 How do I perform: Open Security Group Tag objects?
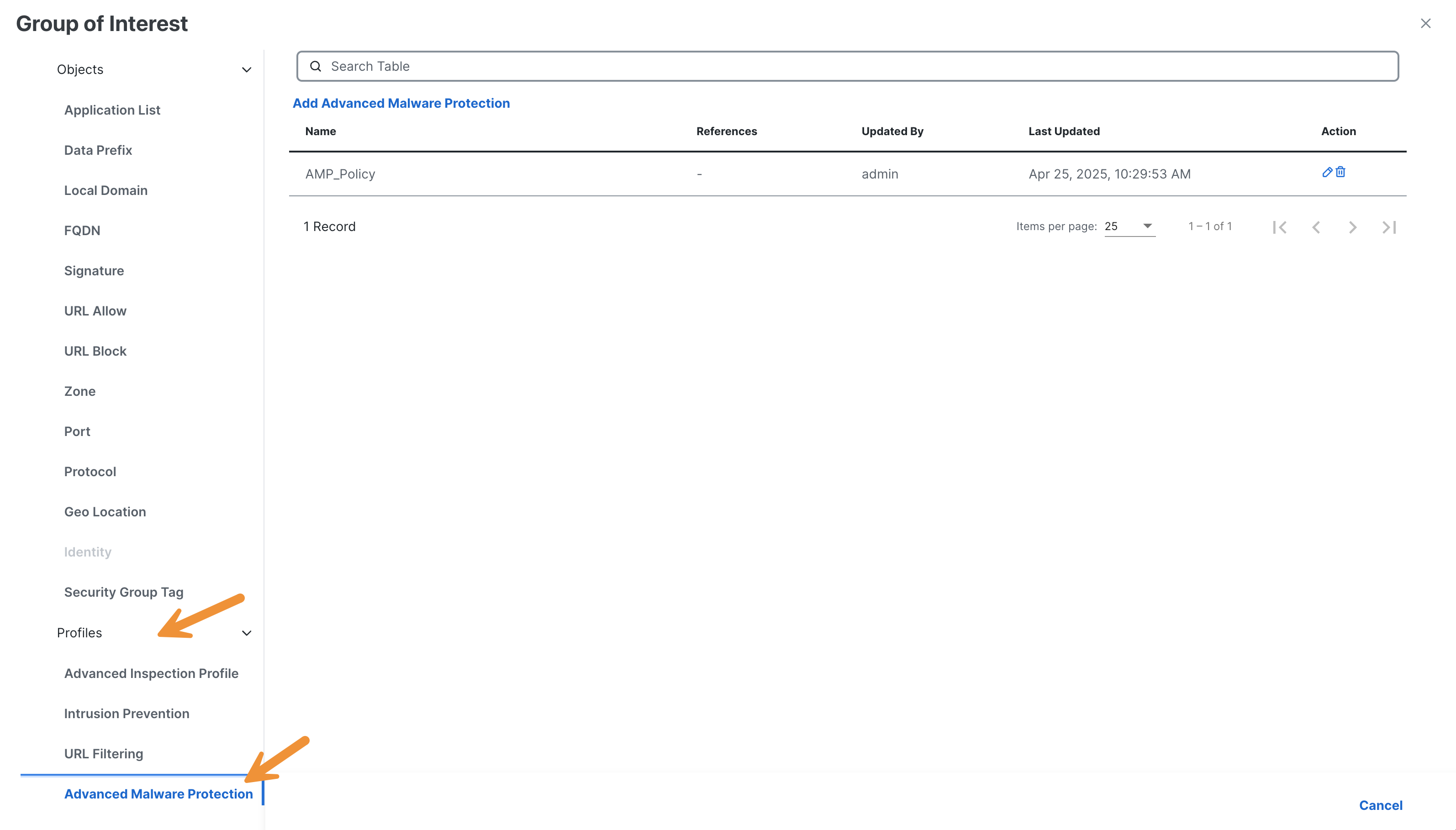(124, 592)
